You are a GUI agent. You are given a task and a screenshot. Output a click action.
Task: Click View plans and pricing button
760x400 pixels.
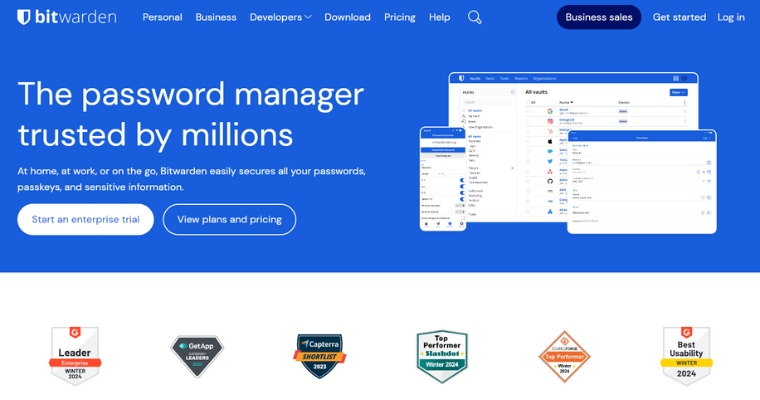pos(229,219)
